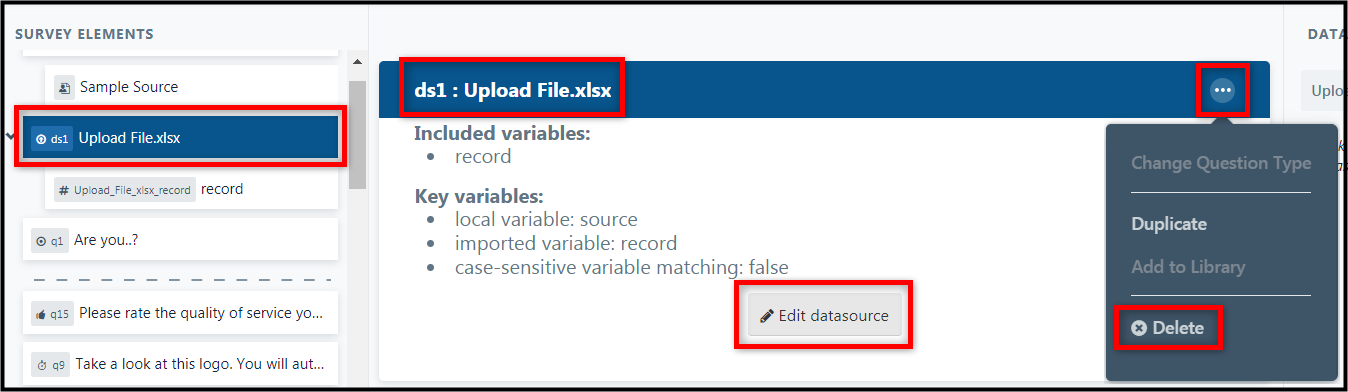The width and height of the screenshot is (1348, 392).
Task: Open the q15 thumbs-up rating question
Action: tap(181, 313)
